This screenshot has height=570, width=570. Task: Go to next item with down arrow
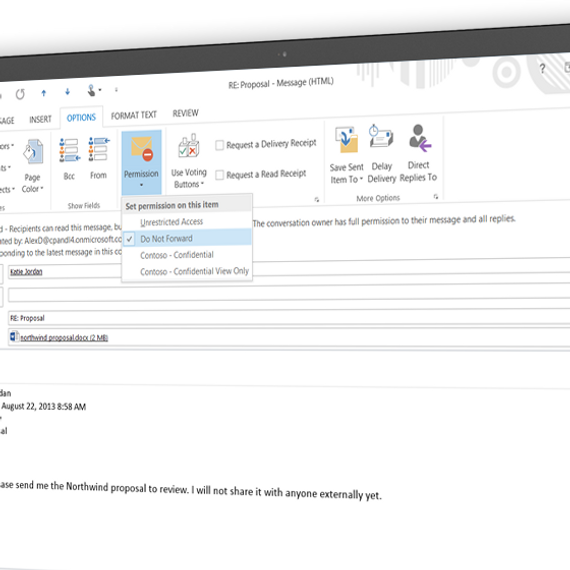pos(67,92)
